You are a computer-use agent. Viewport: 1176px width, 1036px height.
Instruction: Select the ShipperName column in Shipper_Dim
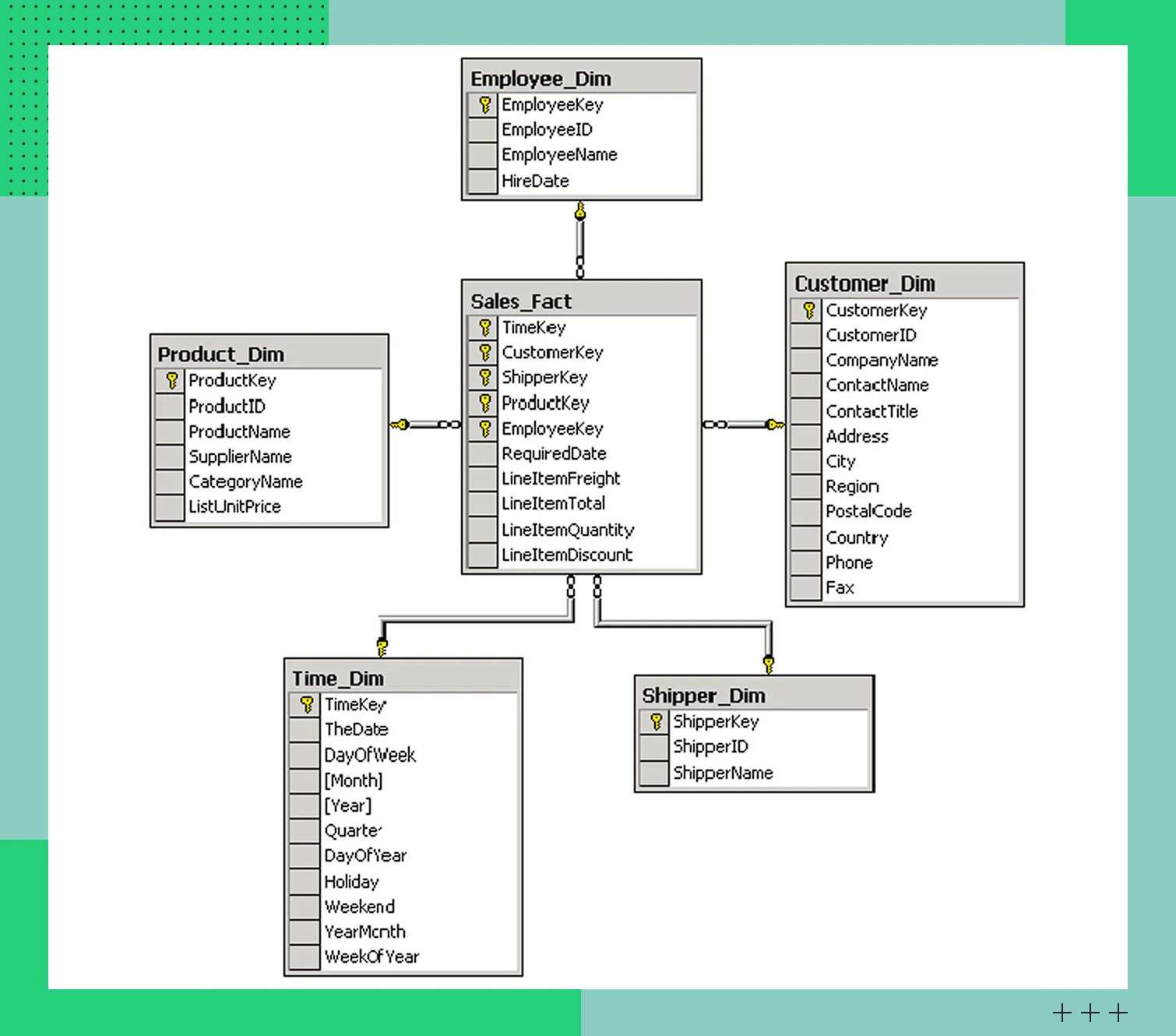723,773
